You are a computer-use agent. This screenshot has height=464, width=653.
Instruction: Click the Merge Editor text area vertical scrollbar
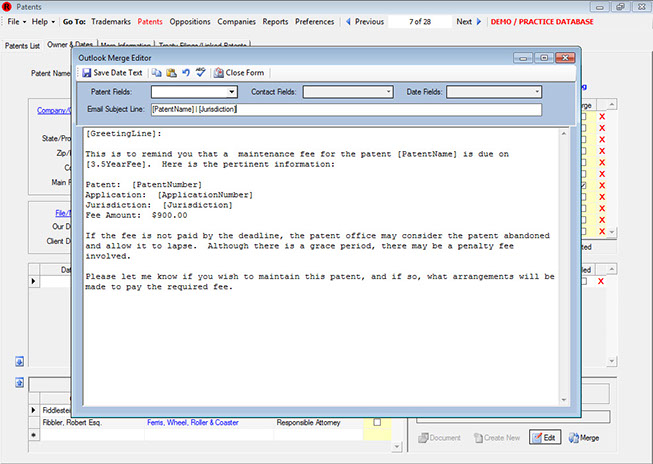[x=563, y=260]
